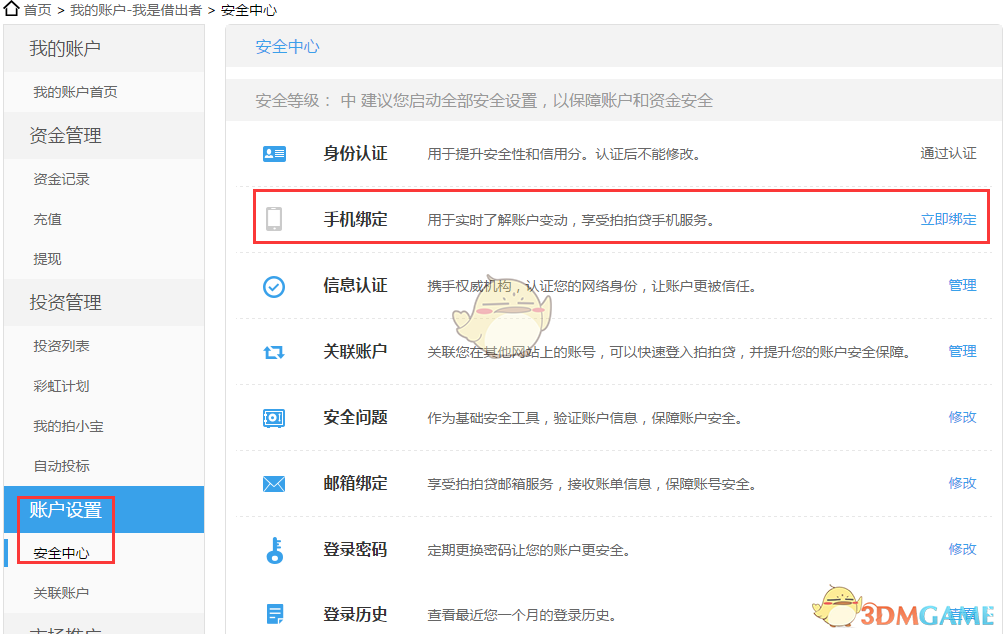Open 提现 in sidebar
1005x634 pixels.
47,259
